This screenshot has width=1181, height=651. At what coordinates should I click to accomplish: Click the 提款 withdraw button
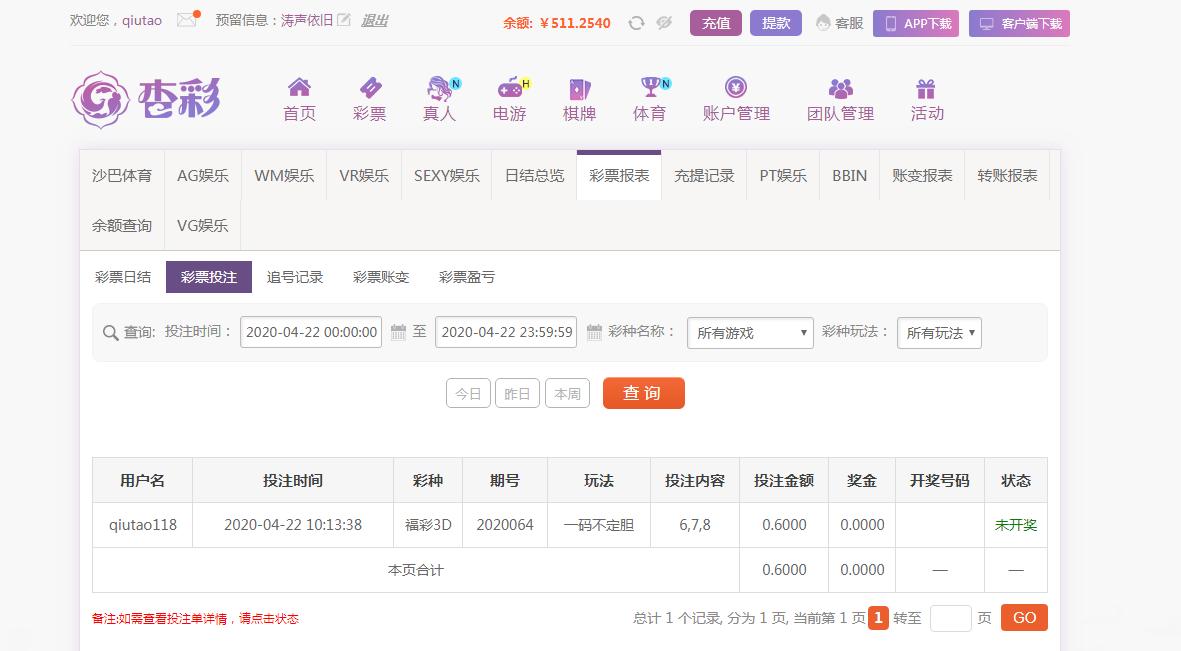point(776,23)
